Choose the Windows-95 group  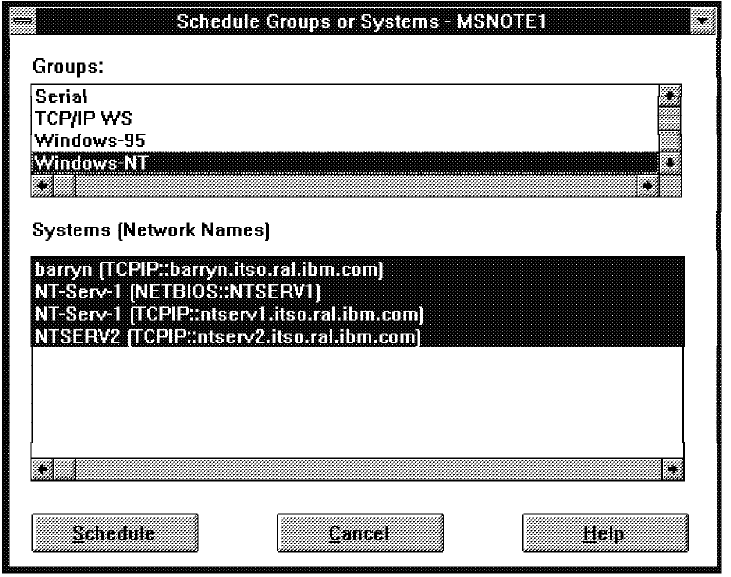345,140
